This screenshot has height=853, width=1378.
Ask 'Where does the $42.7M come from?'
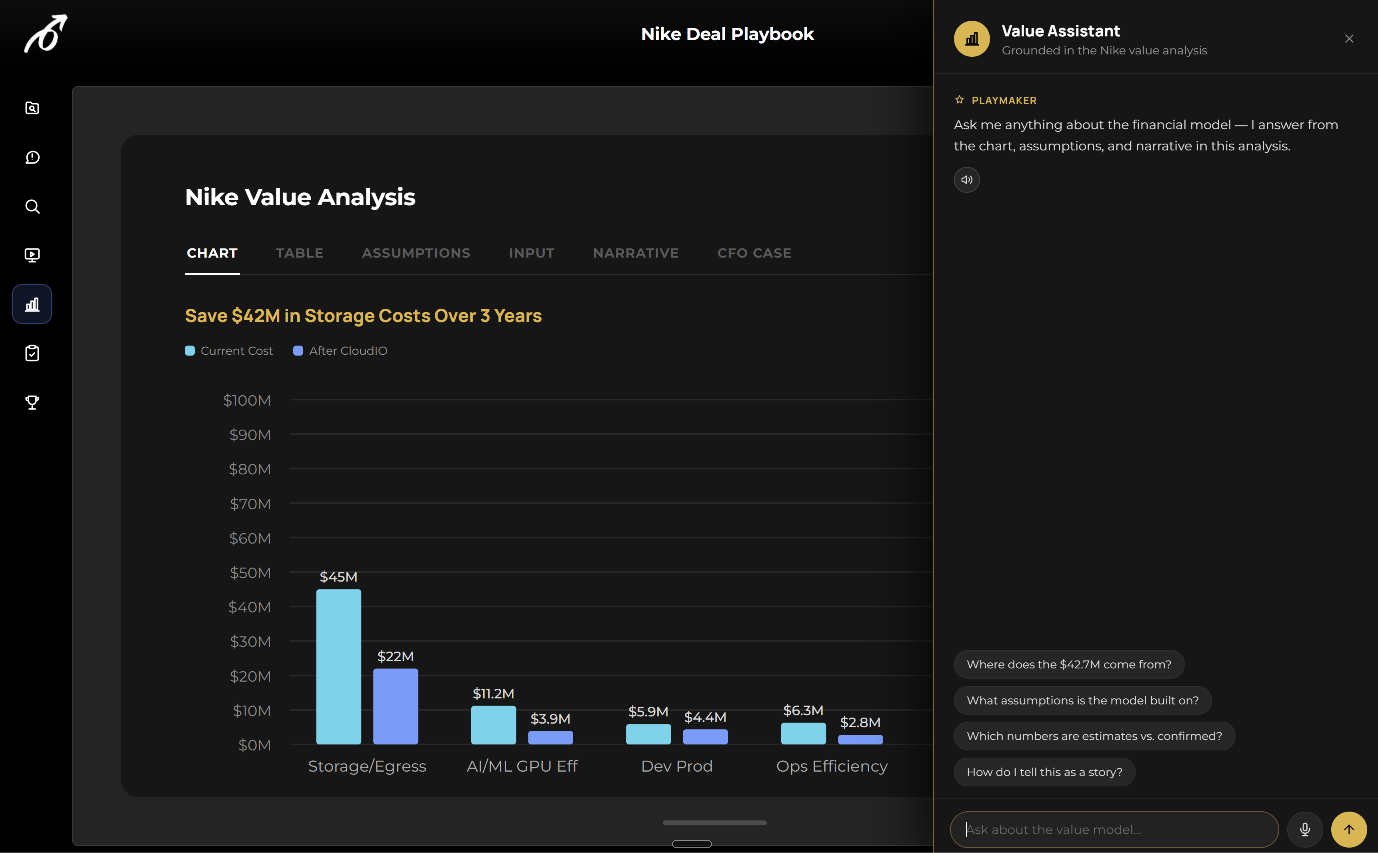point(1069,664)
